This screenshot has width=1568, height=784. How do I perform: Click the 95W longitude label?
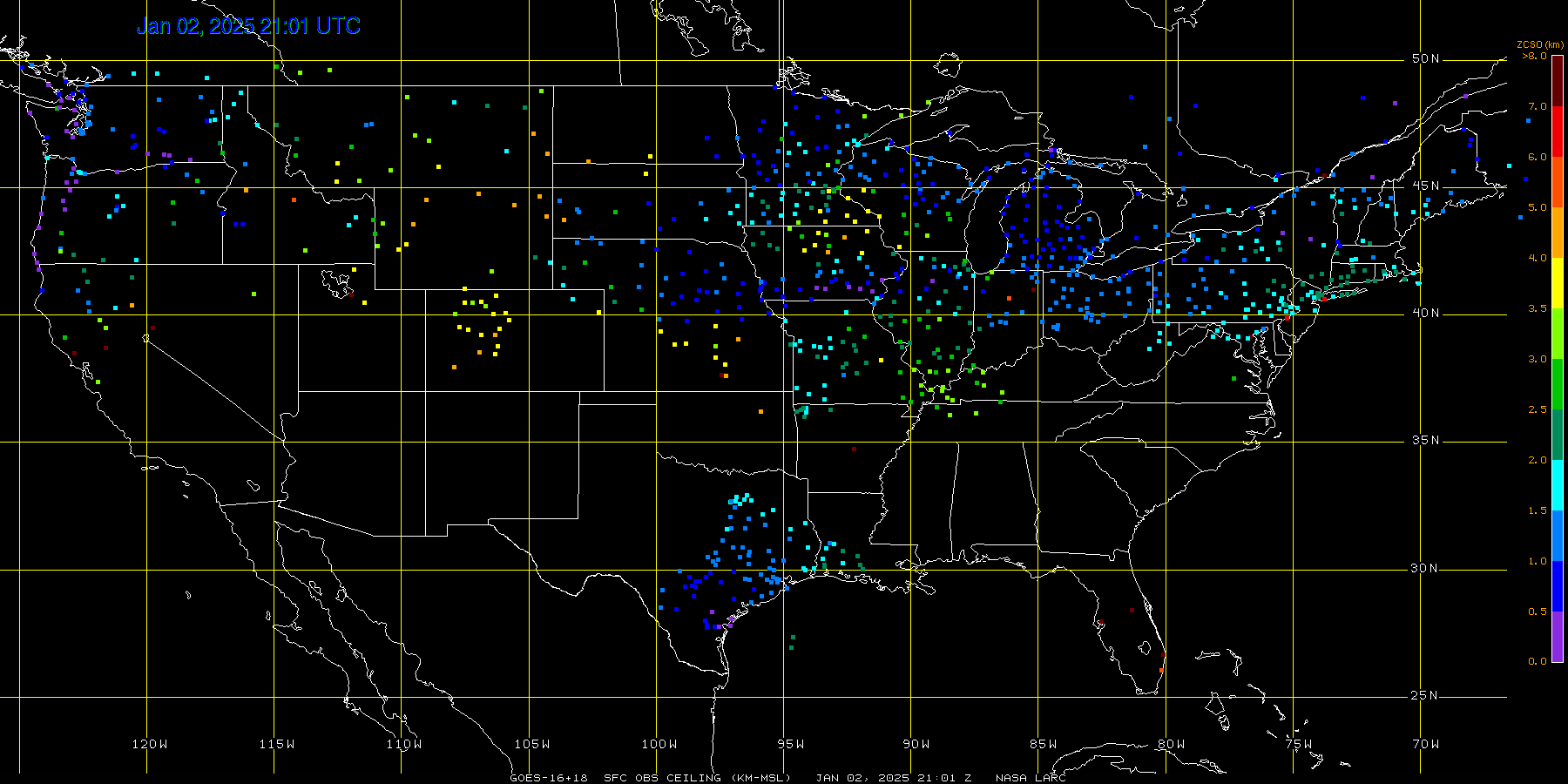[x=791, y=744]
